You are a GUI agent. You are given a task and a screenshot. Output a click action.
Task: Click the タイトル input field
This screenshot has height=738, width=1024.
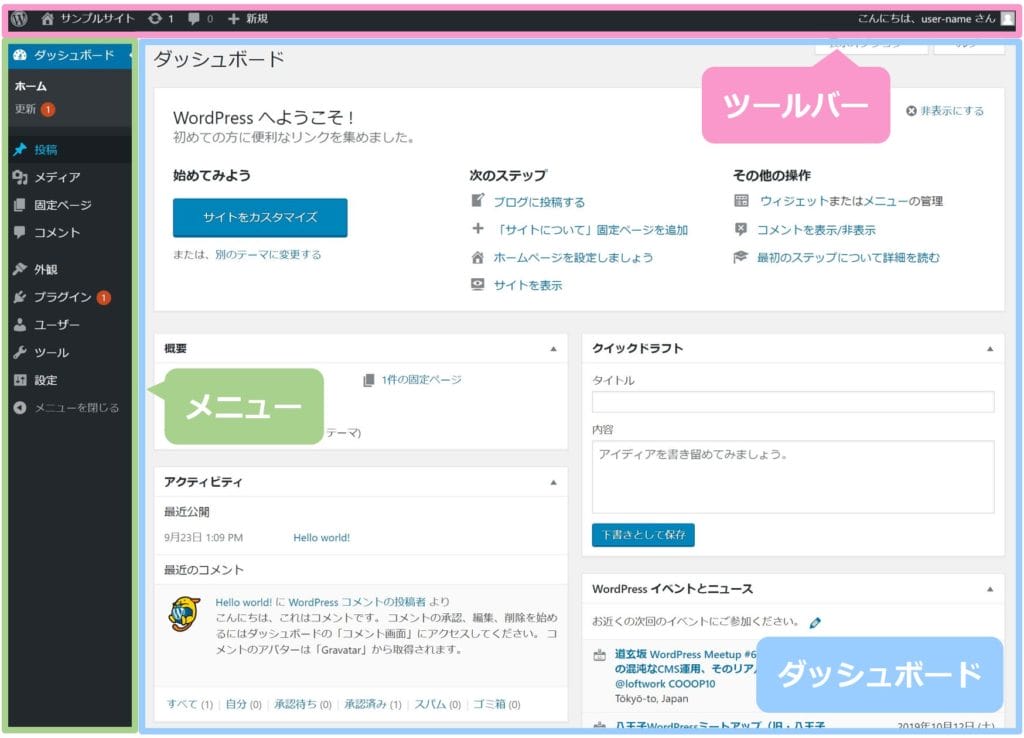pyautogui.click(x=793, y=402)
